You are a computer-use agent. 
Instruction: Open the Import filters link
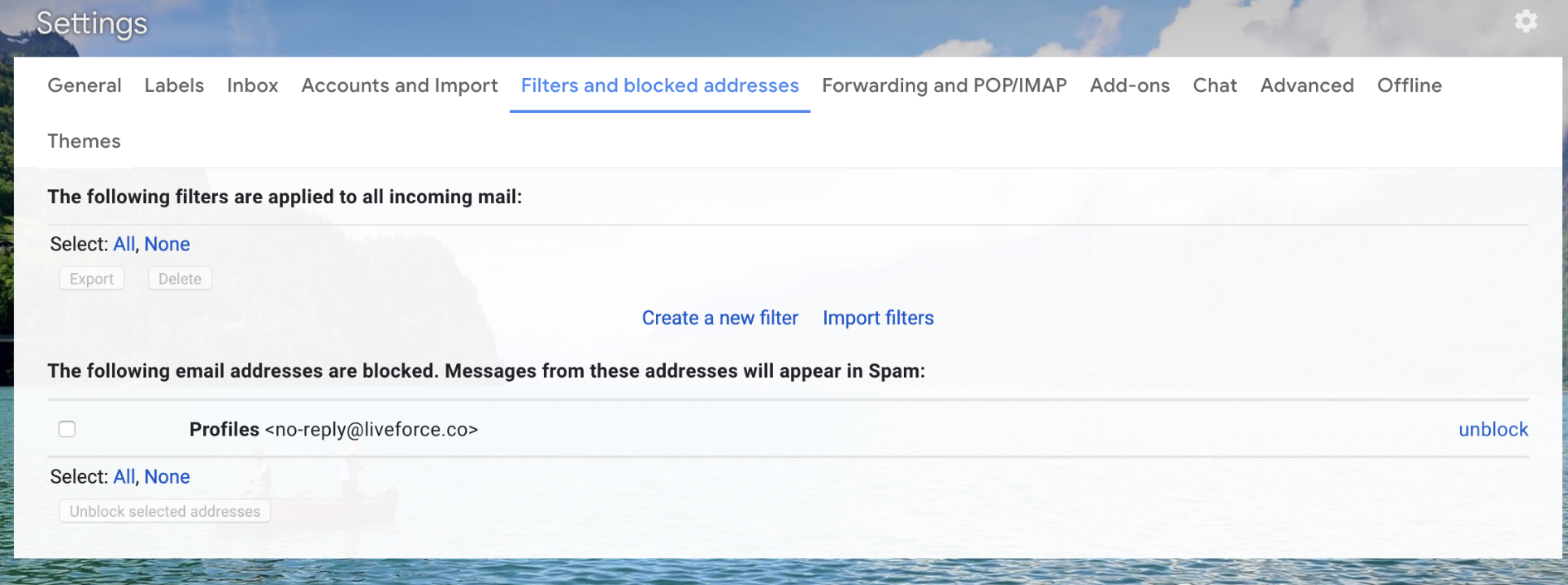coord(877,318)
